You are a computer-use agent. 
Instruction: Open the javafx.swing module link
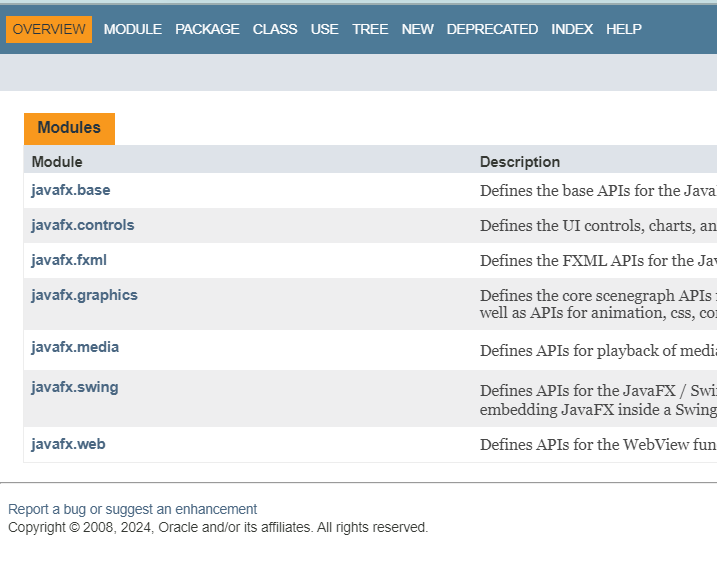(x=75, y=387)
